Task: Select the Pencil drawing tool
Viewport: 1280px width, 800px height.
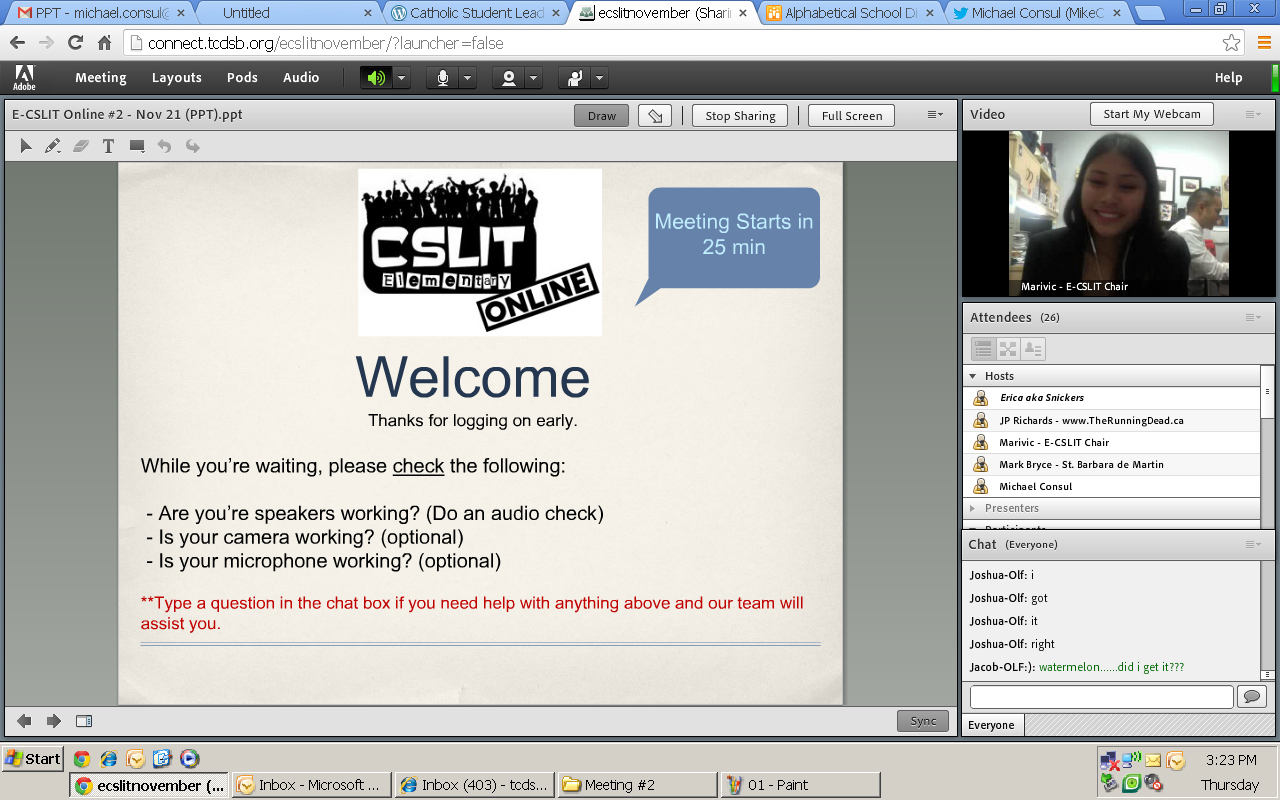Action: pos(53,147)
